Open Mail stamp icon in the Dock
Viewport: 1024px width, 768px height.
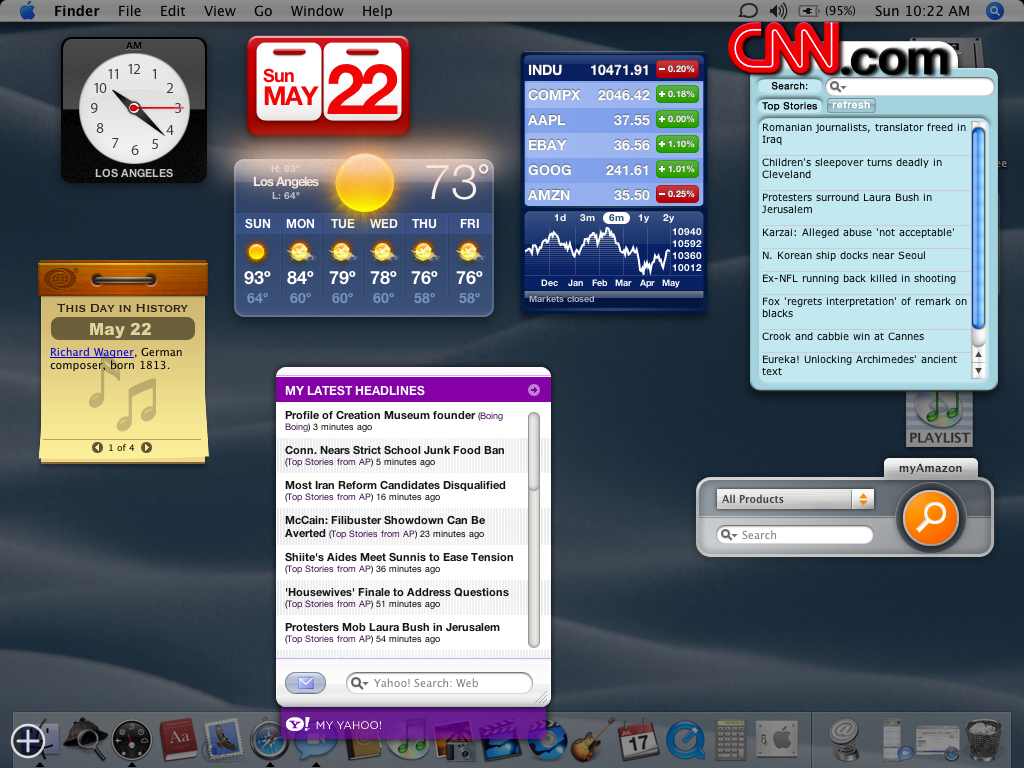[x=223, y=739]
